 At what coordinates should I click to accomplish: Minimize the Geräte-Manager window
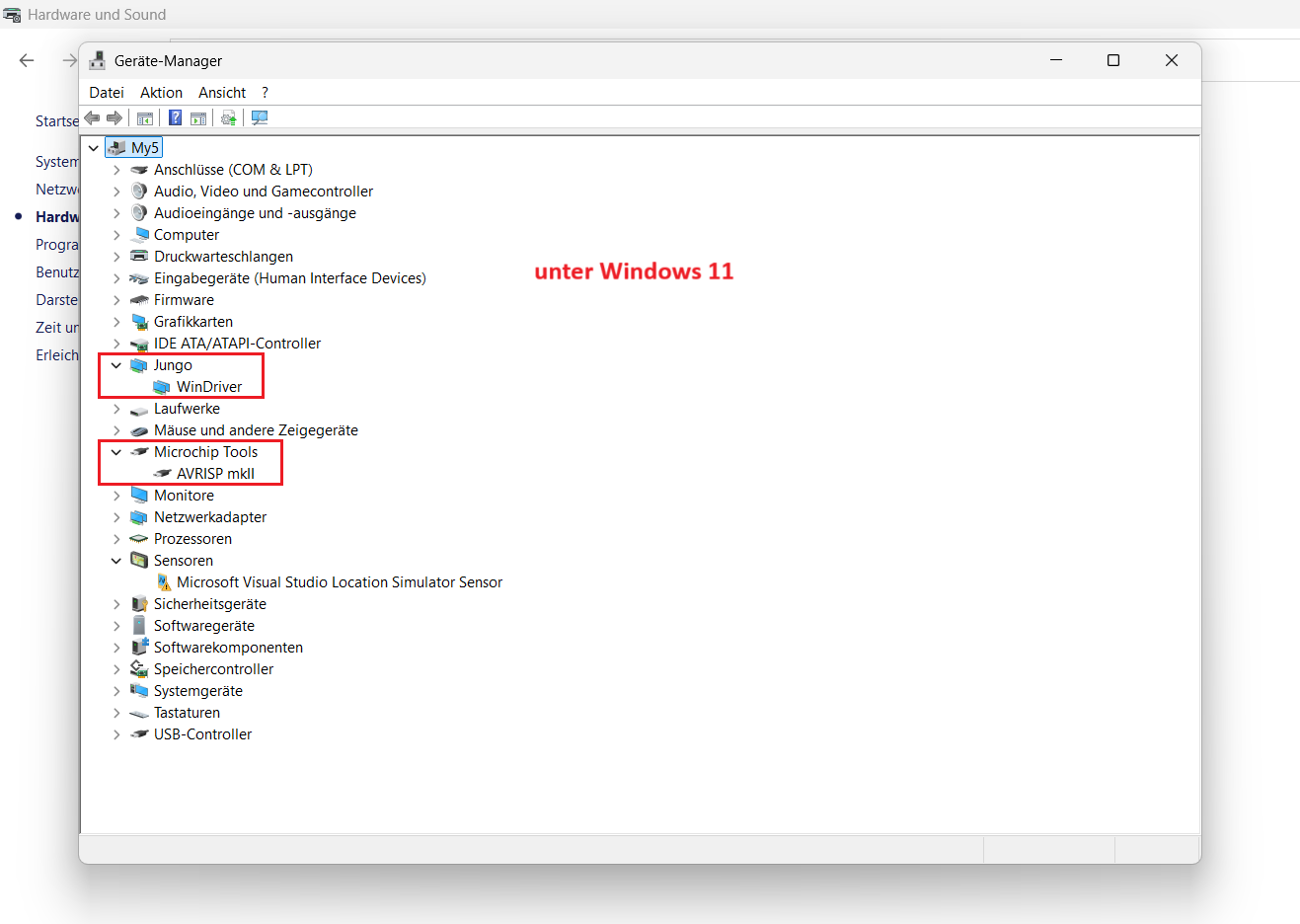pyautogui.click(x=1056, y=60)
